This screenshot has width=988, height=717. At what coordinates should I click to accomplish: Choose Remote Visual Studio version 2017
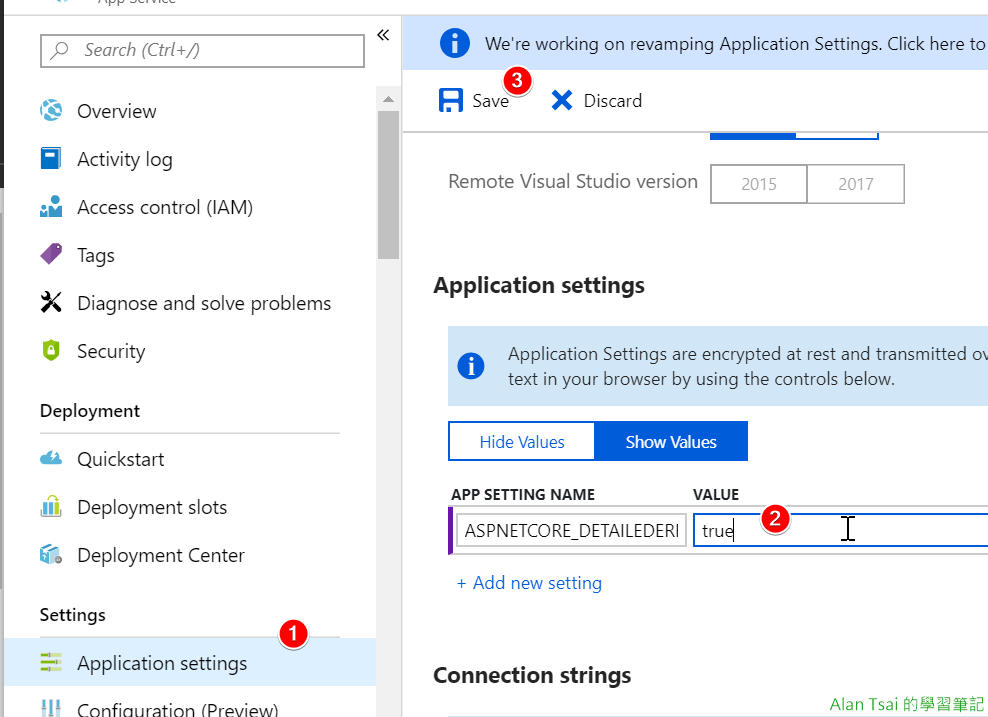coord(855,184)
